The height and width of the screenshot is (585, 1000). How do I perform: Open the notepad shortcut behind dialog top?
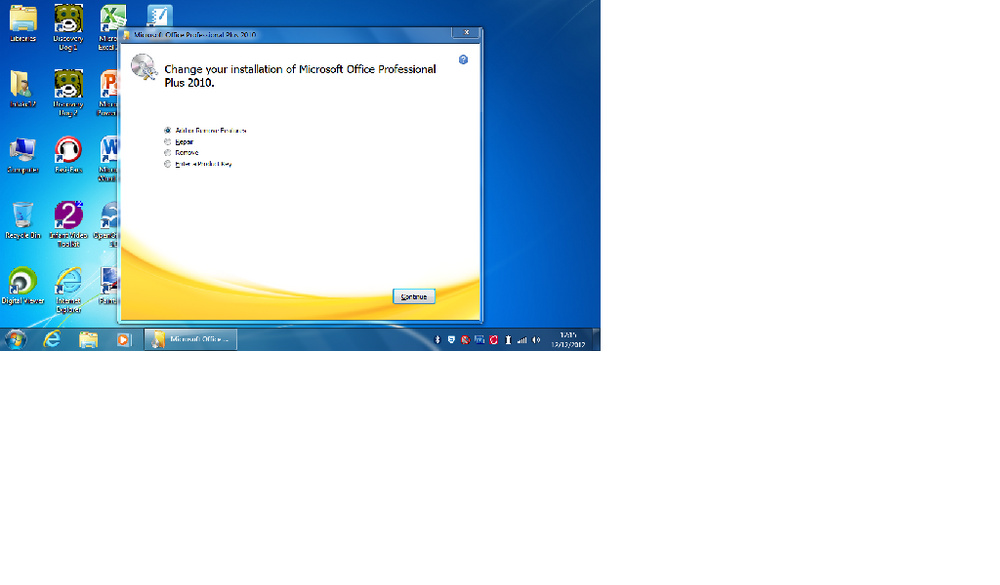[159, 15]
